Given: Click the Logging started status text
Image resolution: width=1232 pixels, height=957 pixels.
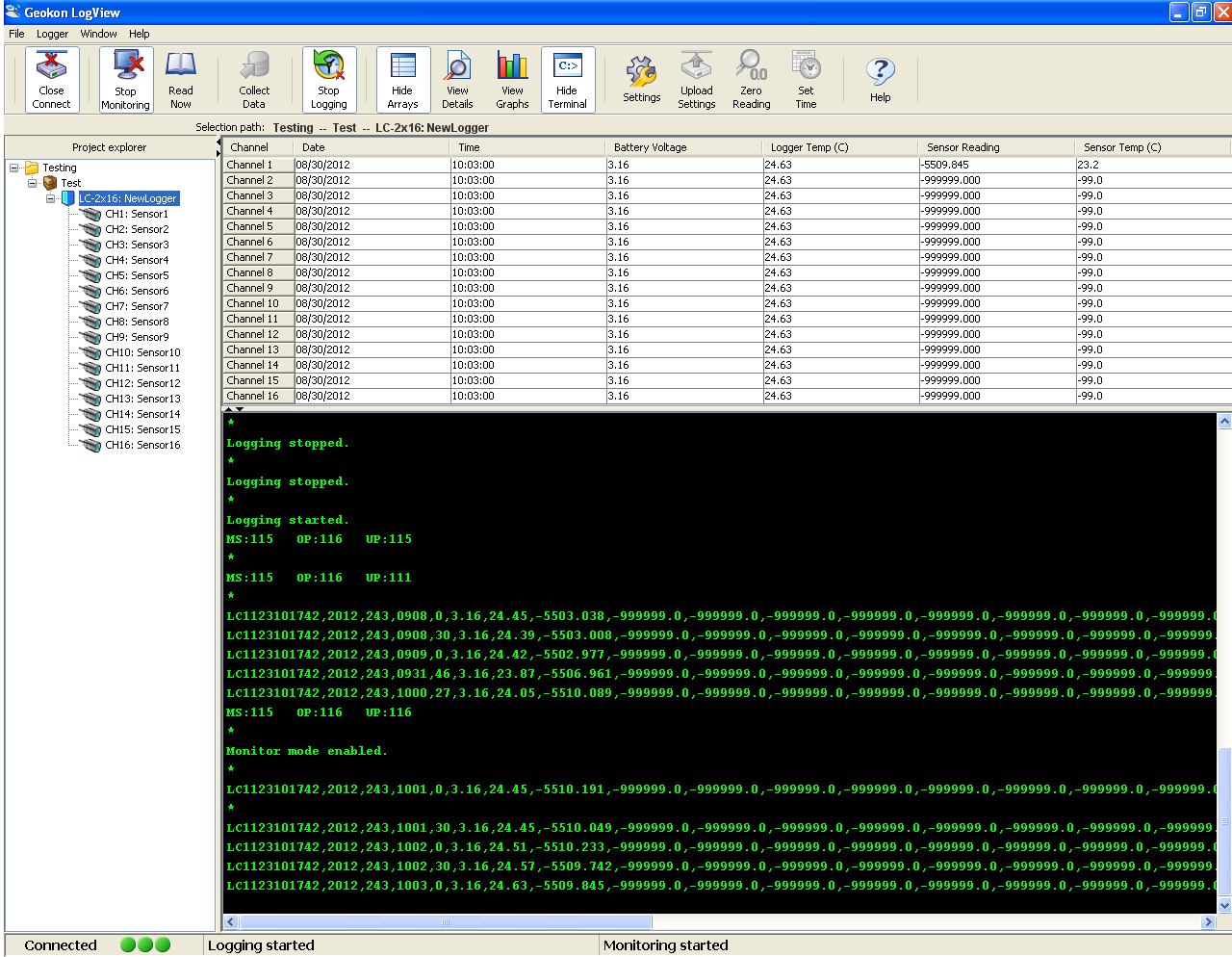Looking at the screenshot, I should (x=261, y=945).
